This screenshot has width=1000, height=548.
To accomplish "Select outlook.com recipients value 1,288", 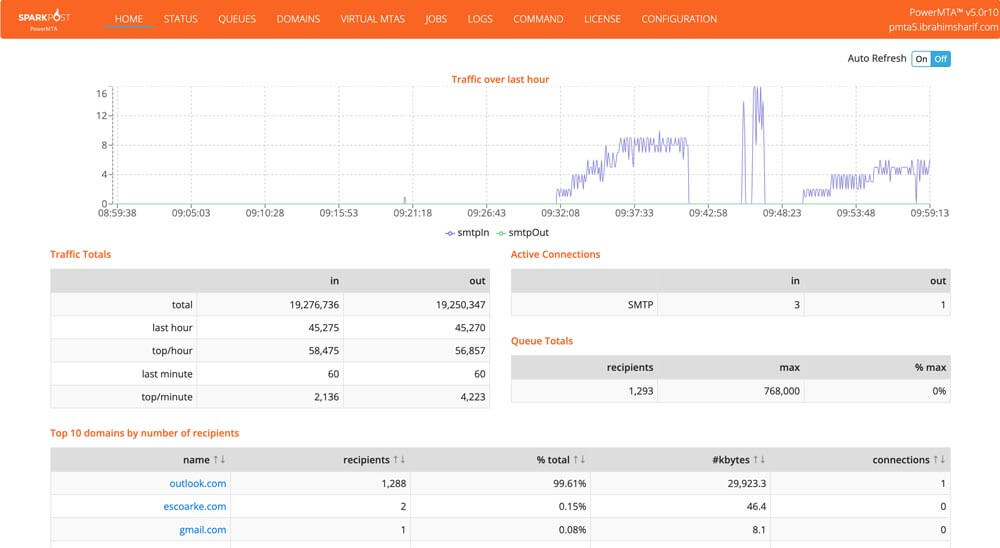I will (393, 484).
